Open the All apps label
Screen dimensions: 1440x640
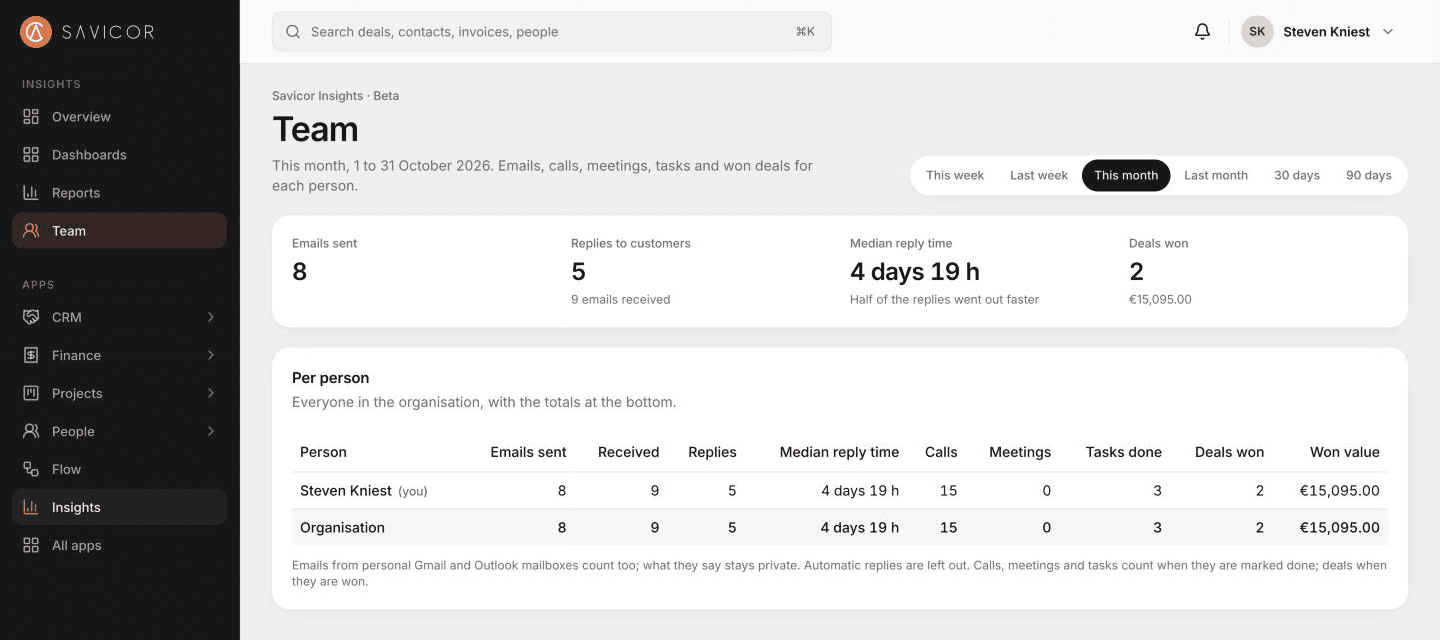click(76, 545)
